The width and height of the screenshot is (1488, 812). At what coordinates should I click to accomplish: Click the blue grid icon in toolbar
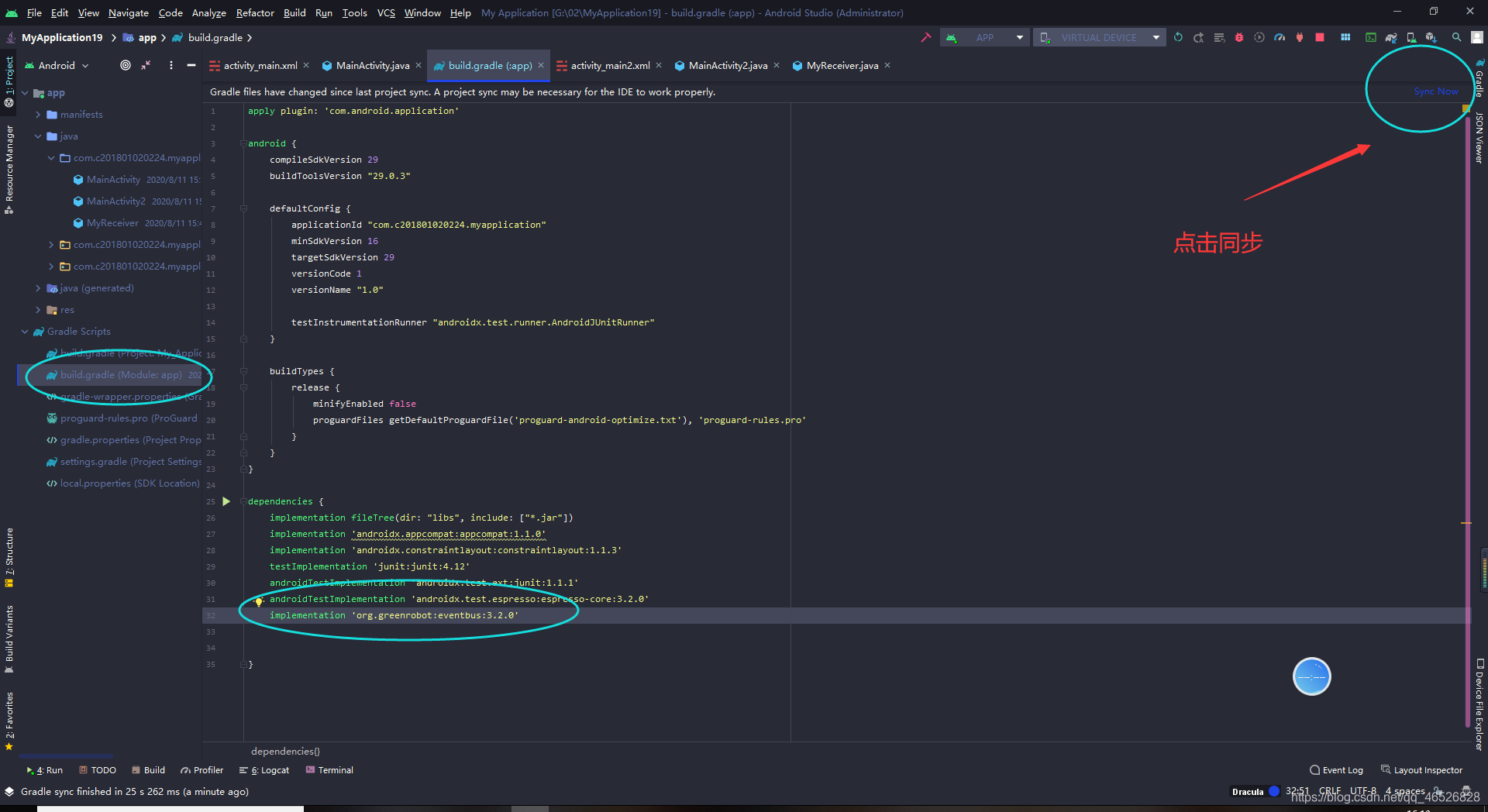(1345, 37)
